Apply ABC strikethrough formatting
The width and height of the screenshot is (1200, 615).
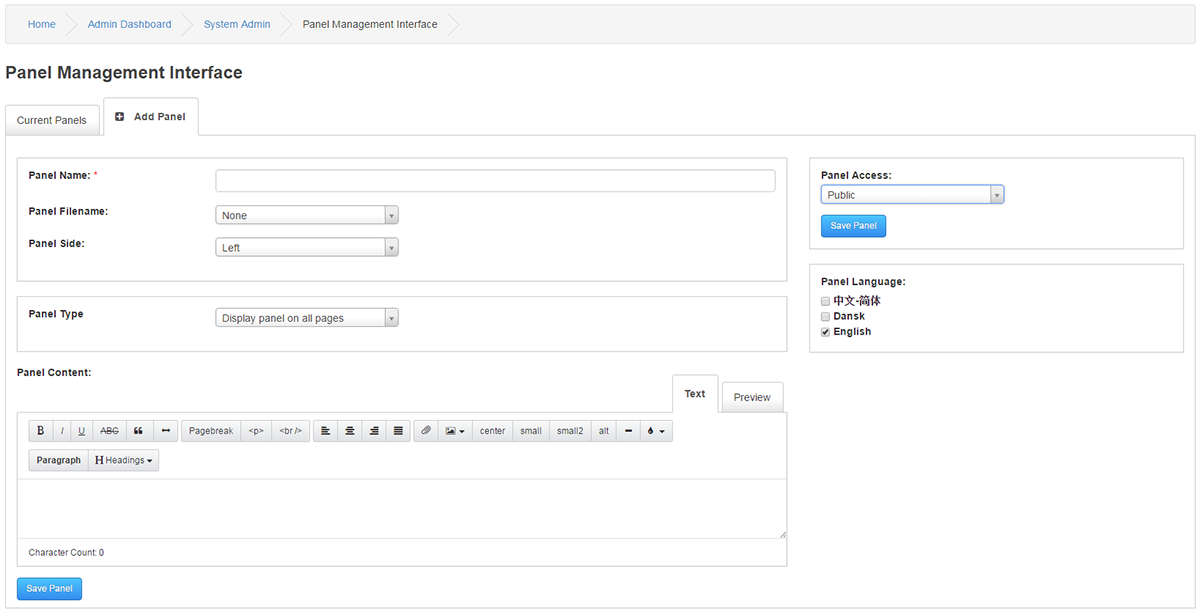pyautogui.click(x=109, y=431)
